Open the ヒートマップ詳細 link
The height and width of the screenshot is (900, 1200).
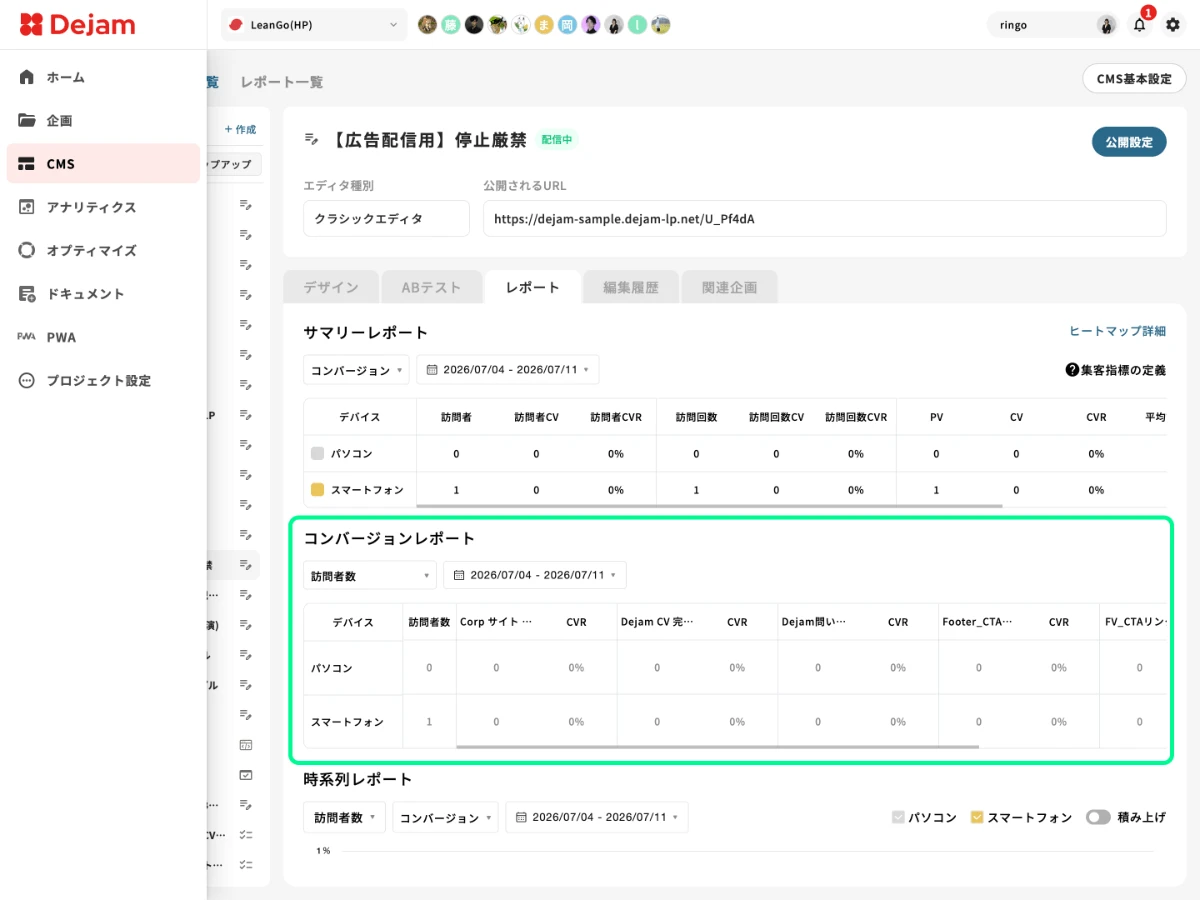point(1117,331)
